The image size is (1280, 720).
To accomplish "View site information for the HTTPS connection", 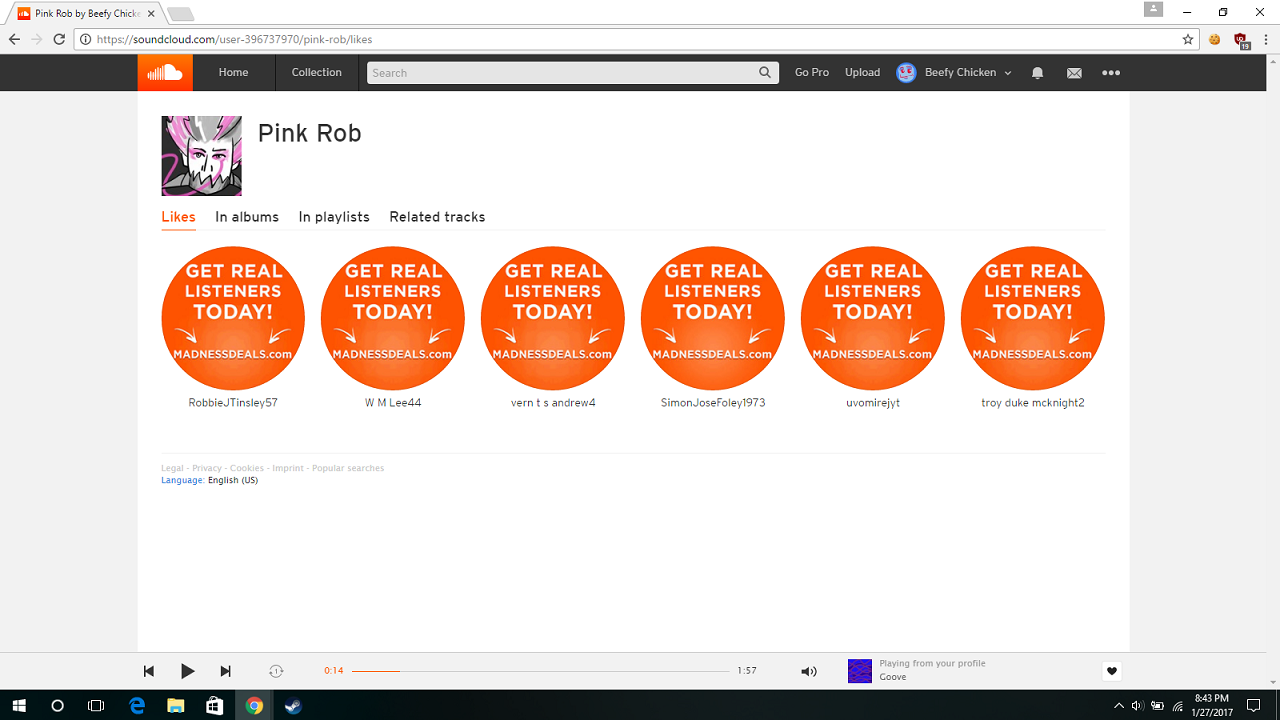I will point(86,39).
